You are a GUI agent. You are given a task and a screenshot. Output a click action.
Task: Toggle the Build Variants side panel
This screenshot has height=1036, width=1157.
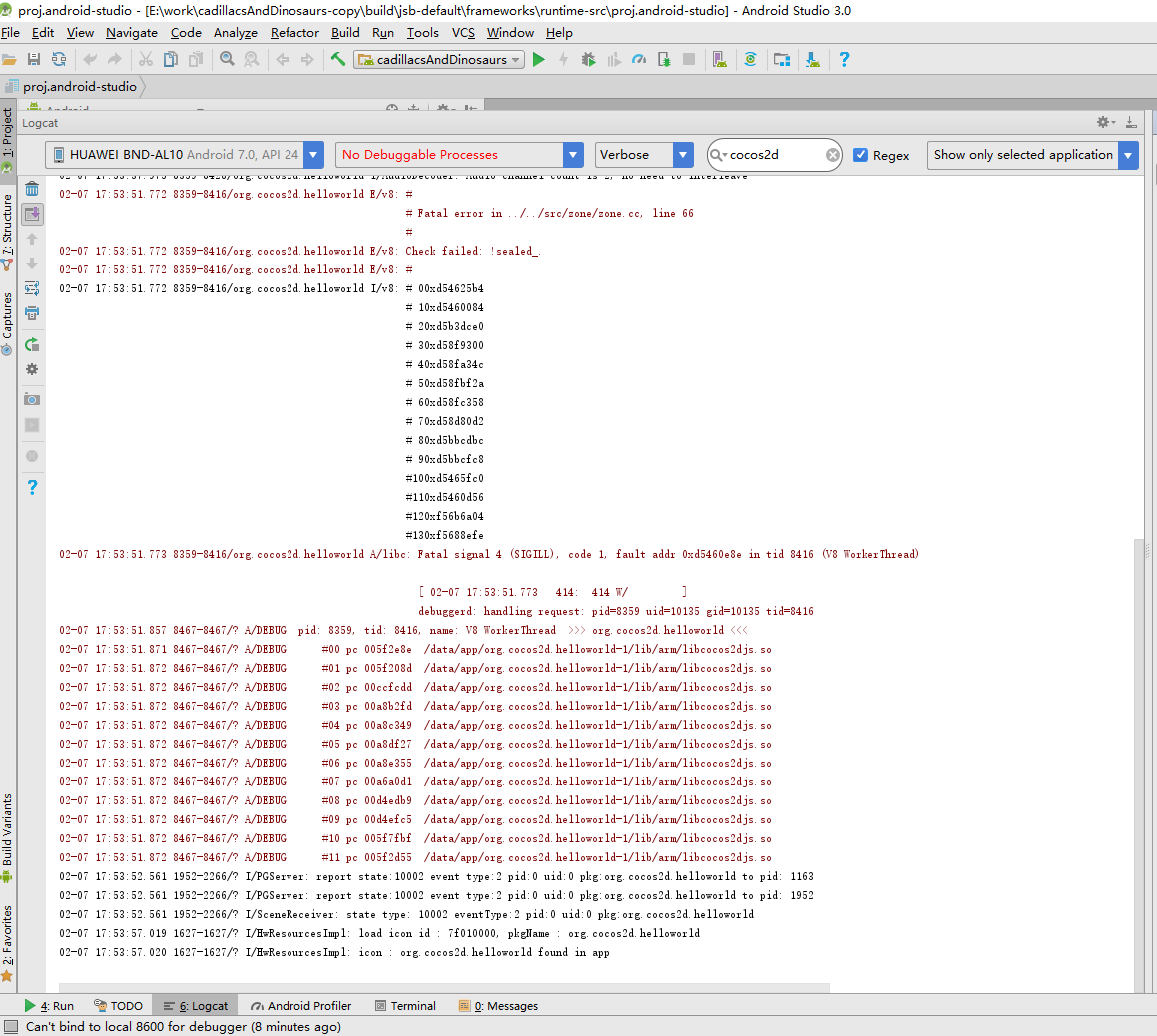(x=7, y=837)
